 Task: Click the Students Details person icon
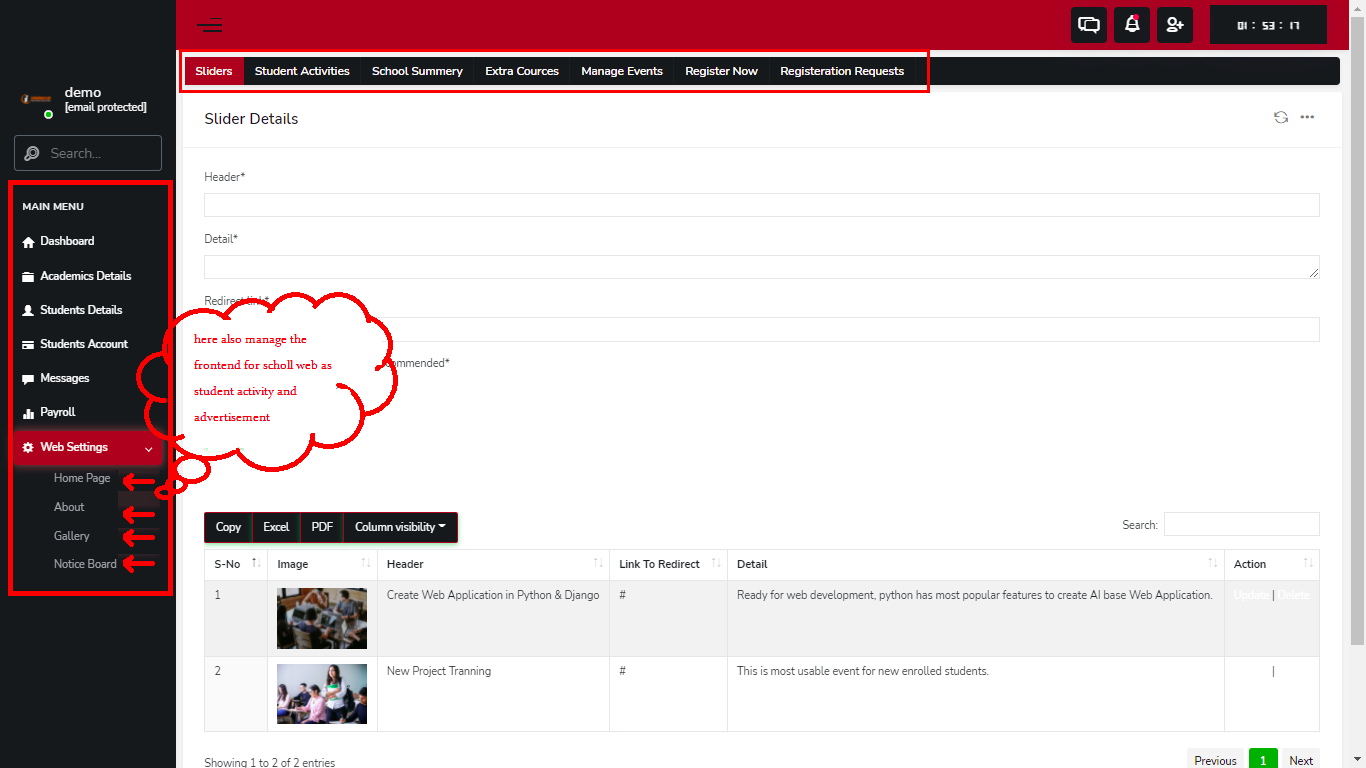pos(28,310)
